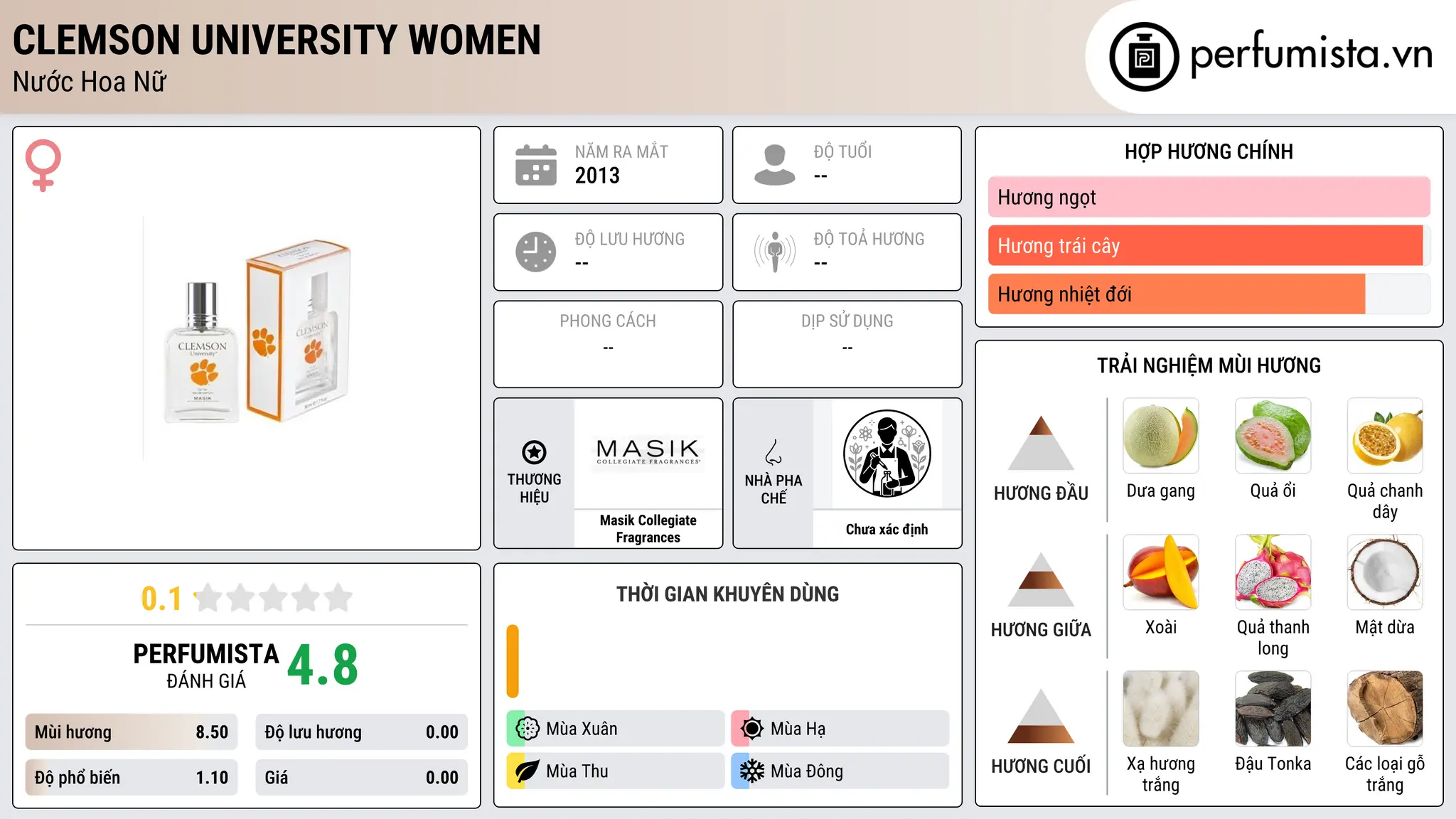Click the star badge Thương hiệu icon
Image resolution: width=1456 pixels, height=819 pixels.
534,451
